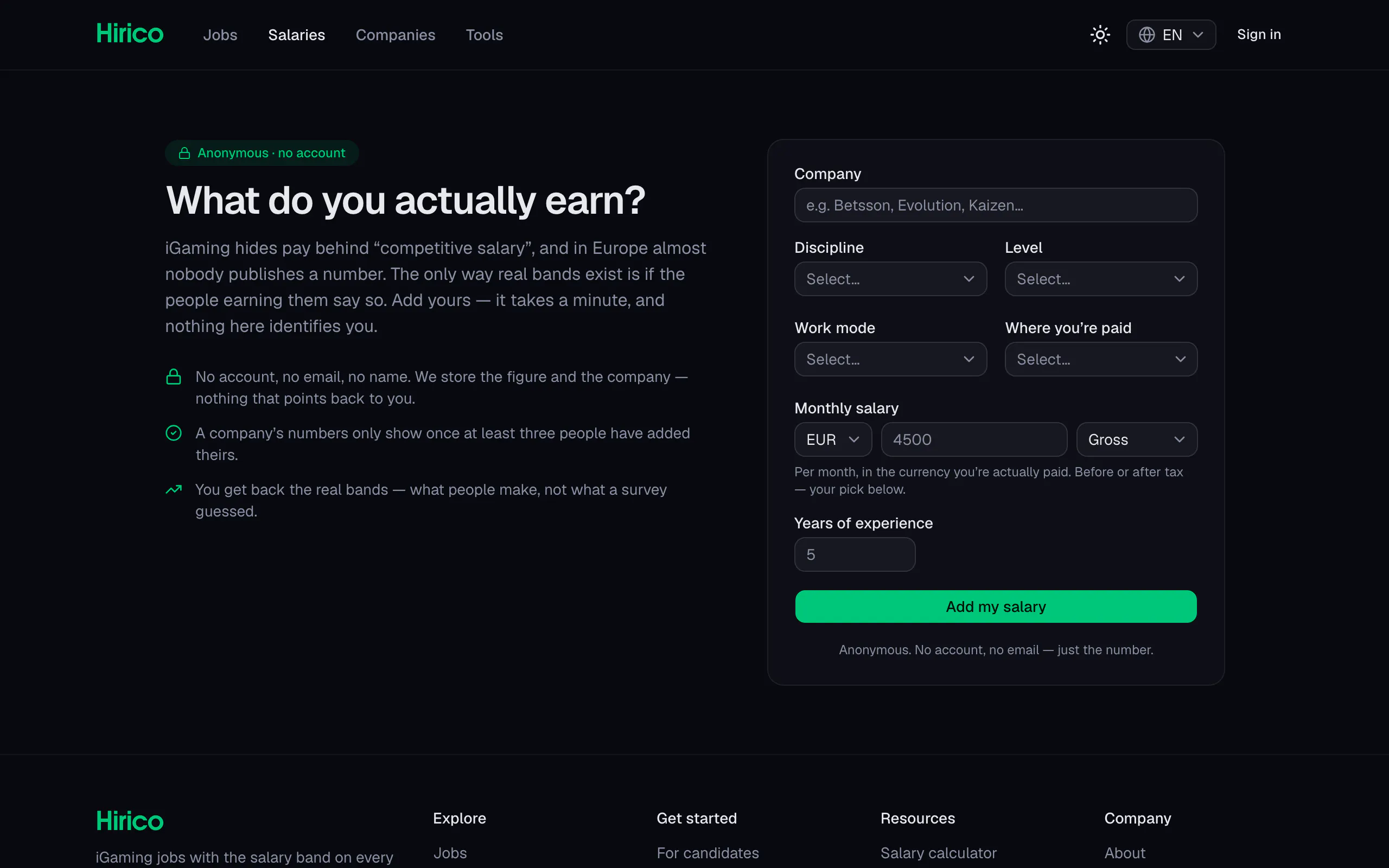Click the globe icon in language selector
The image size is (1389, 868).
(x=1146, y=35)
